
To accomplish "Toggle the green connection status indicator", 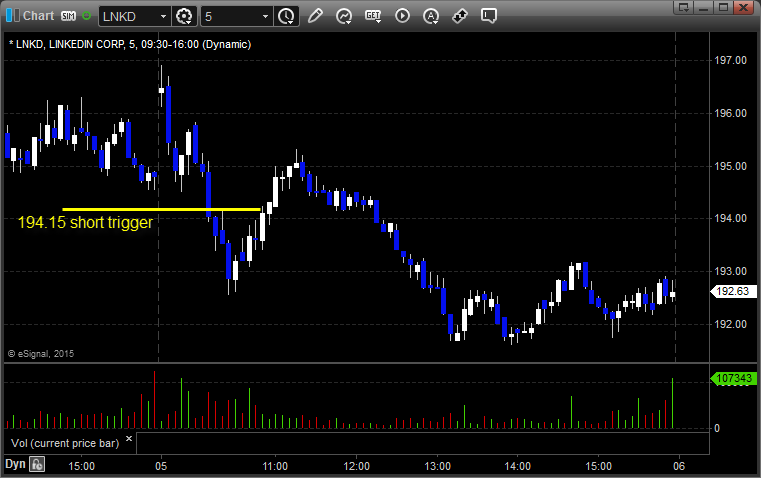I will pos(87,16).
